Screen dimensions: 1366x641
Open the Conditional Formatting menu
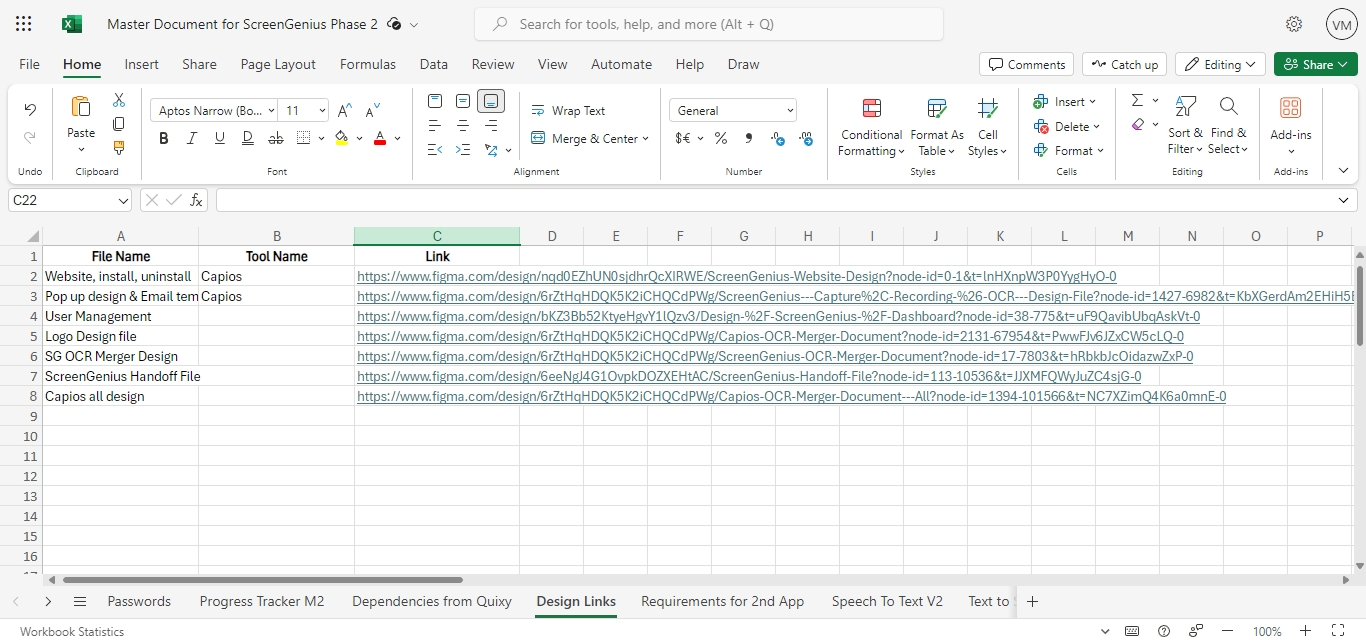point(872,126)
